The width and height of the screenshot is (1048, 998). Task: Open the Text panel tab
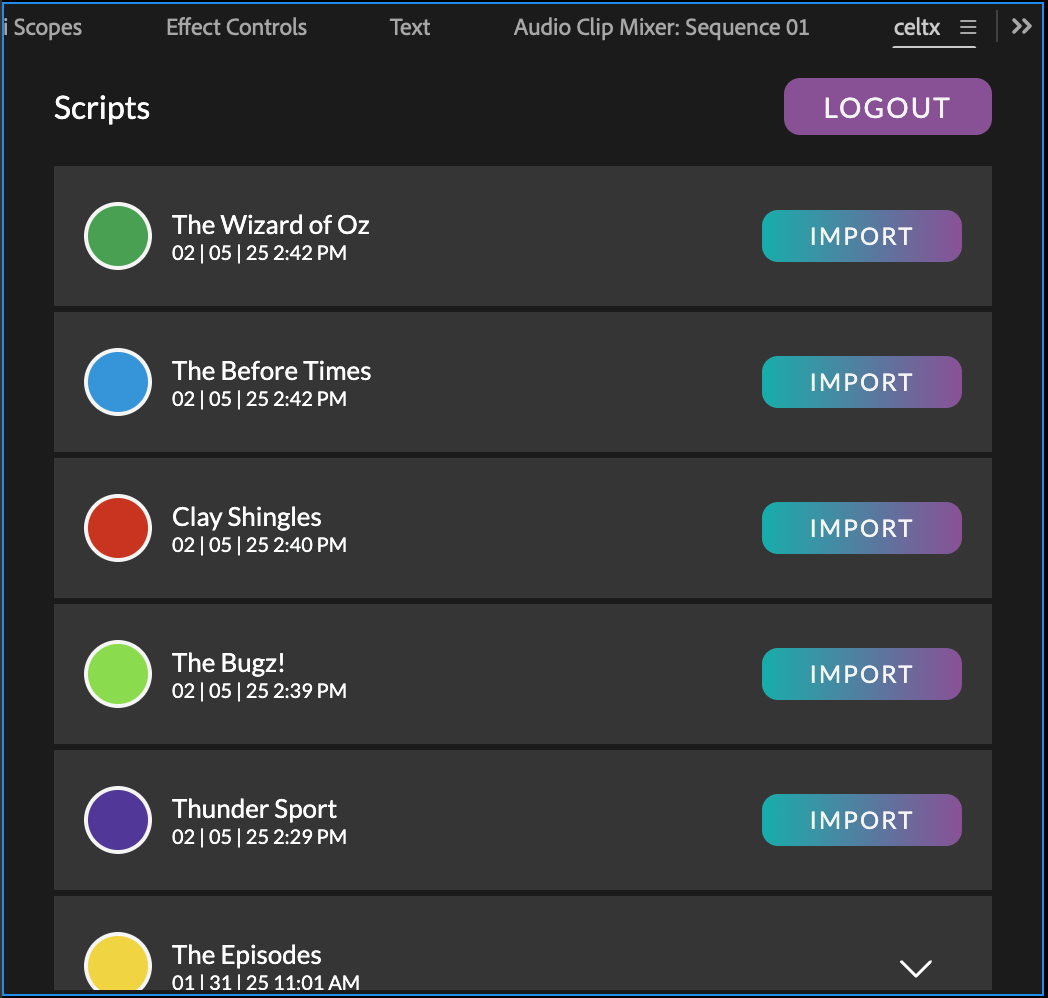pos(410,27)
